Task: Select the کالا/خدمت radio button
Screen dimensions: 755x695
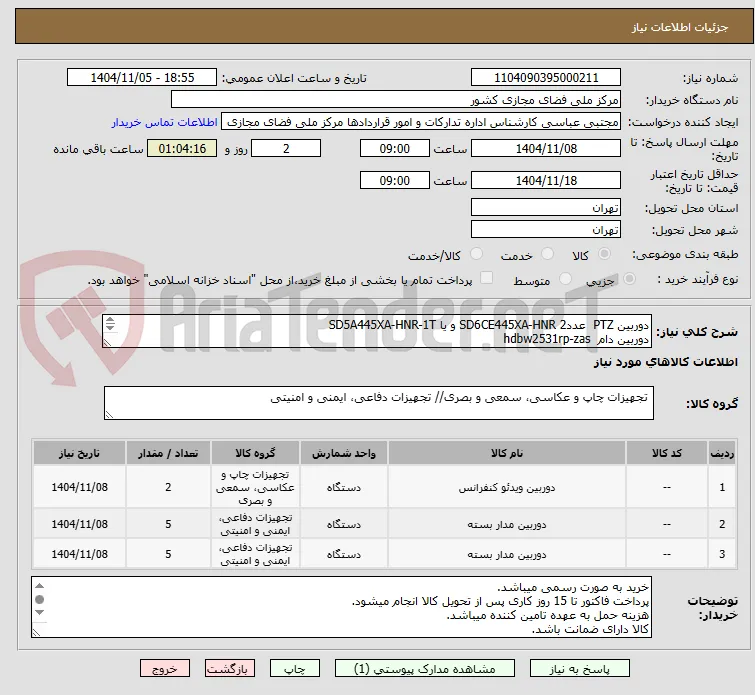Action: pyautogui.click(x=476, y=254)
